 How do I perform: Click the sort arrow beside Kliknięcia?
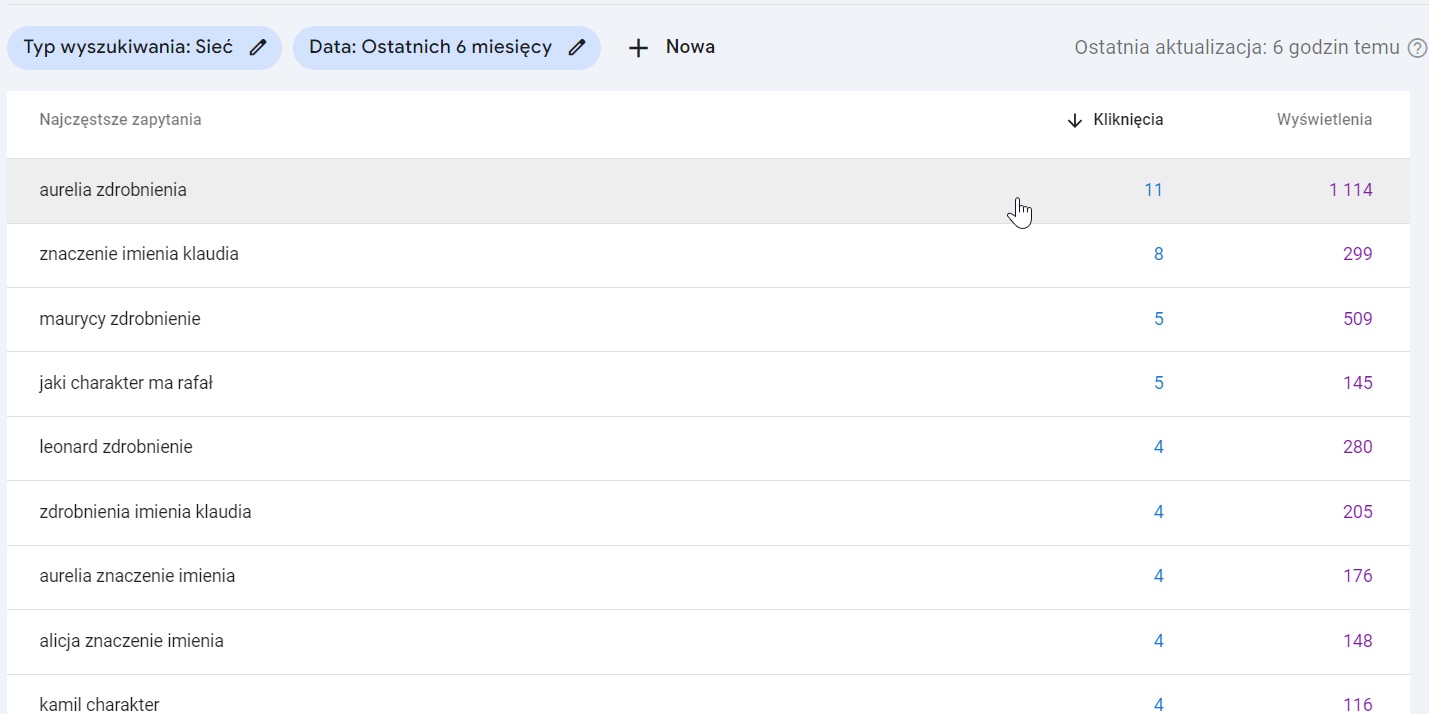click(1075, 120)
